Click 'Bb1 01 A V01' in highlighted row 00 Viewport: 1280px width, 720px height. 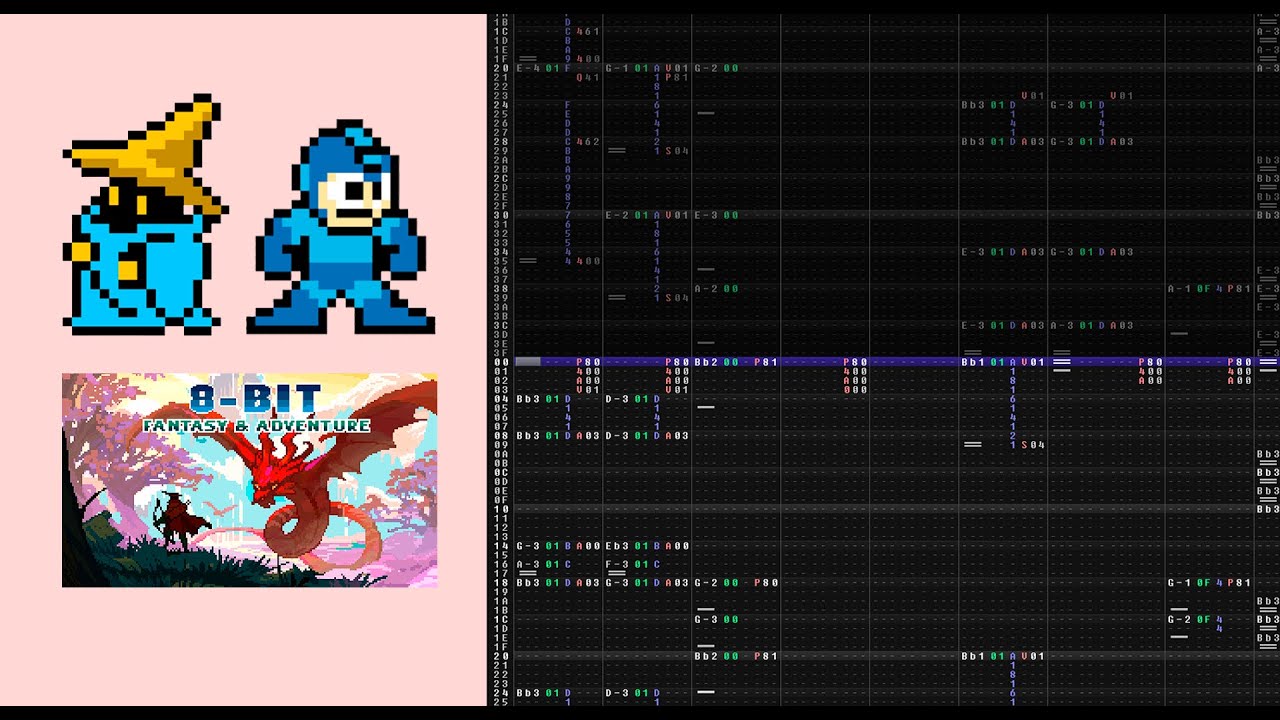1003,362
